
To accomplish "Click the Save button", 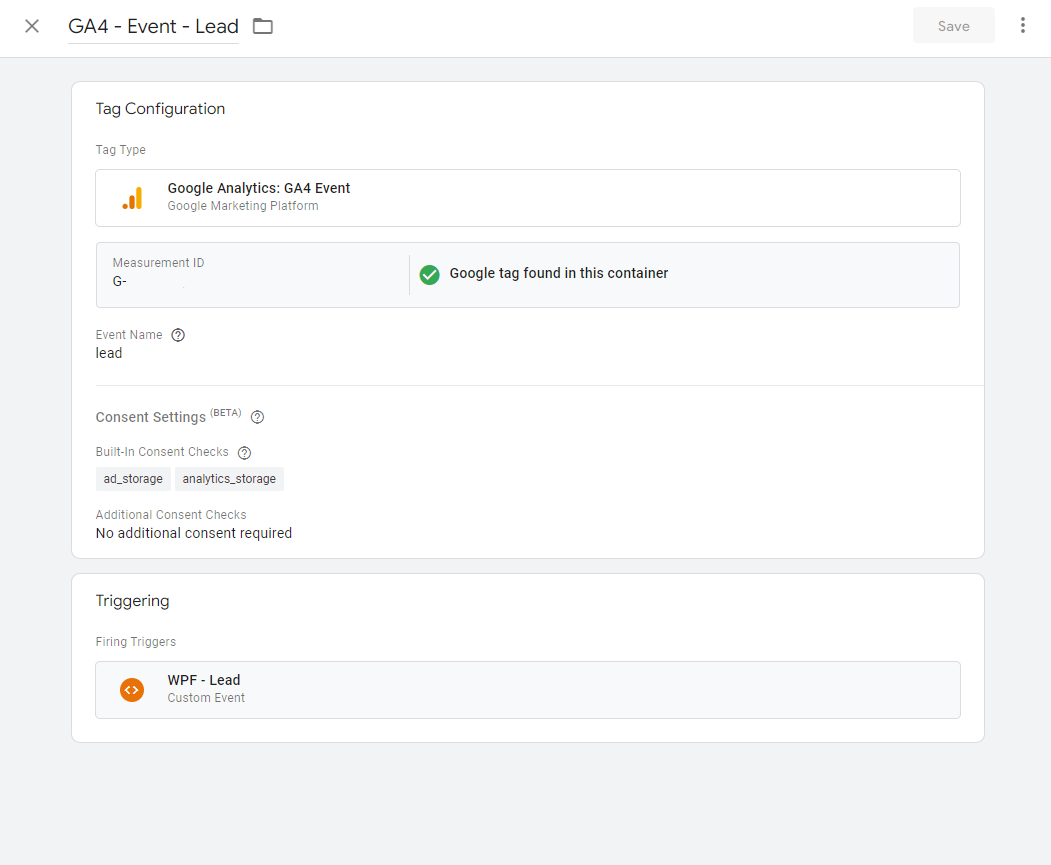I will pos(953,26).
